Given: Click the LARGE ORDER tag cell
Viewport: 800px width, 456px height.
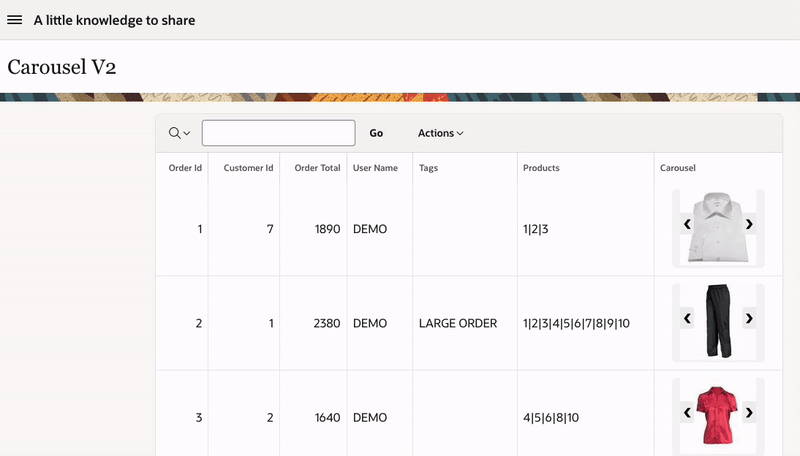Looking at the screenshot, I should point(458,323).
